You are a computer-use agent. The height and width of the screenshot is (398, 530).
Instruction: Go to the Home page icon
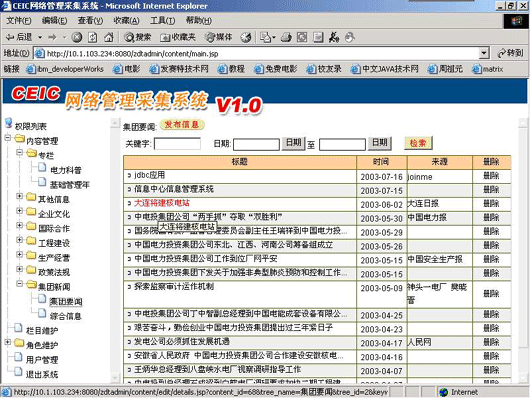(109, 37)
